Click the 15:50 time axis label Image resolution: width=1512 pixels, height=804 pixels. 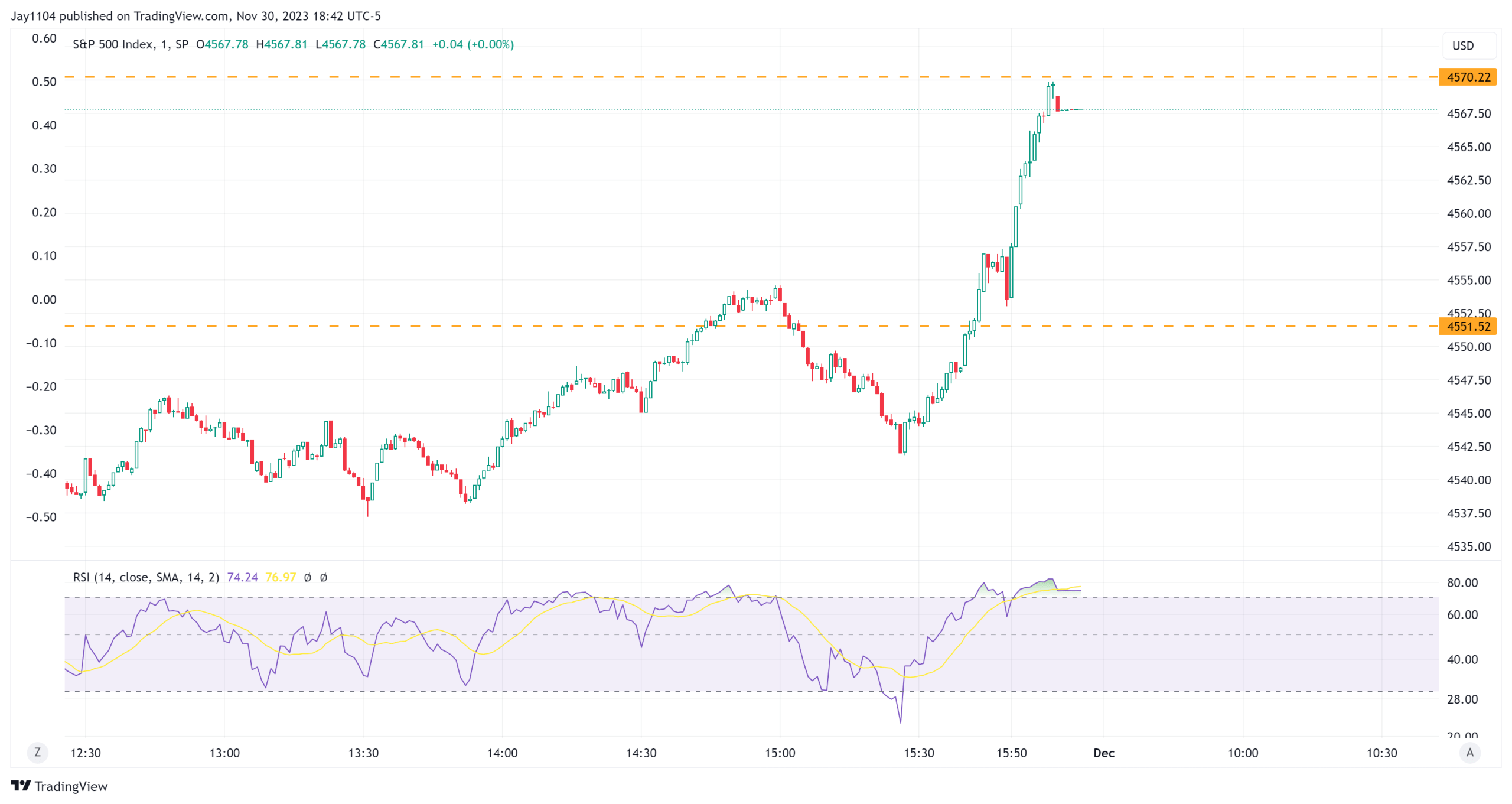(1012, 753)
